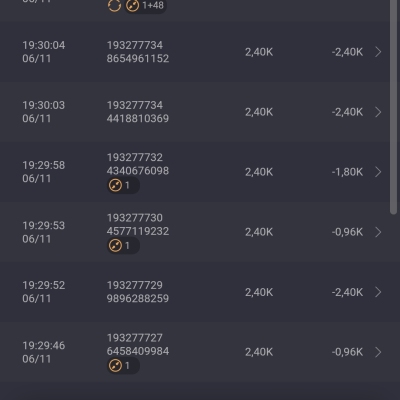The width and height of the screenshot is (400, 400).
Task: Select round ID 193277734 4418810369
Action: point(138,112)
